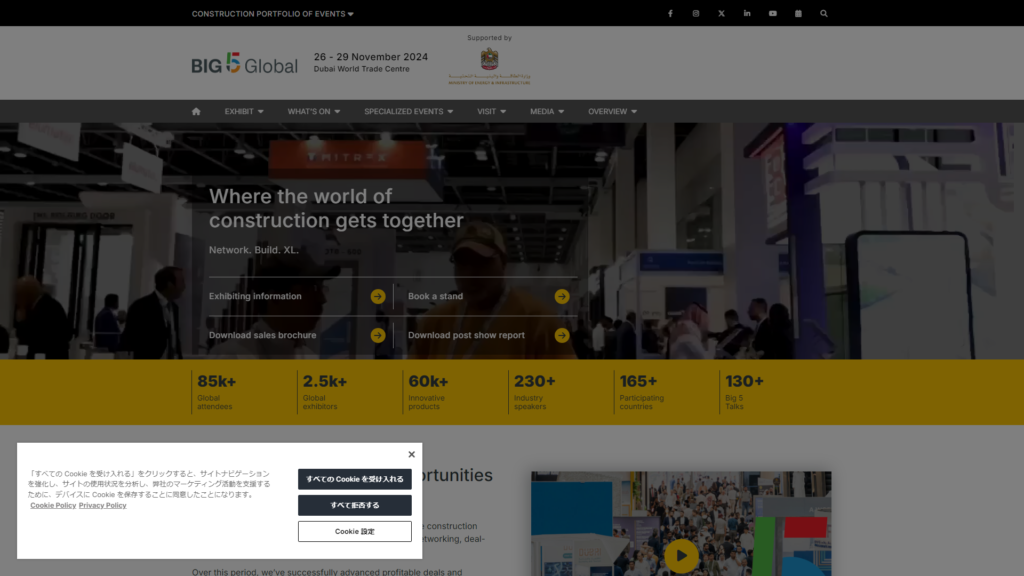Screen dimensions: 1024x576
Task: Expand the Specialized Events menu
Action: pyautogui.click(x=408, y=112)
